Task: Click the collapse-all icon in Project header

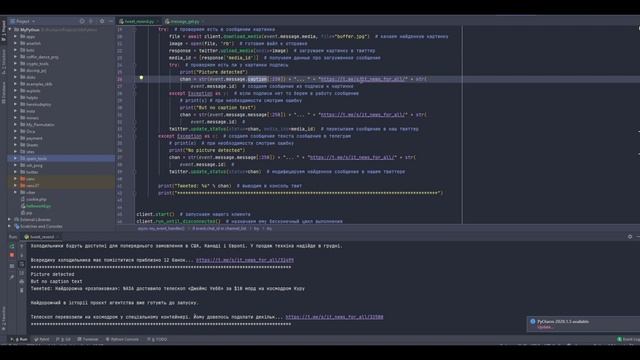Action: (x=91, y=21)
